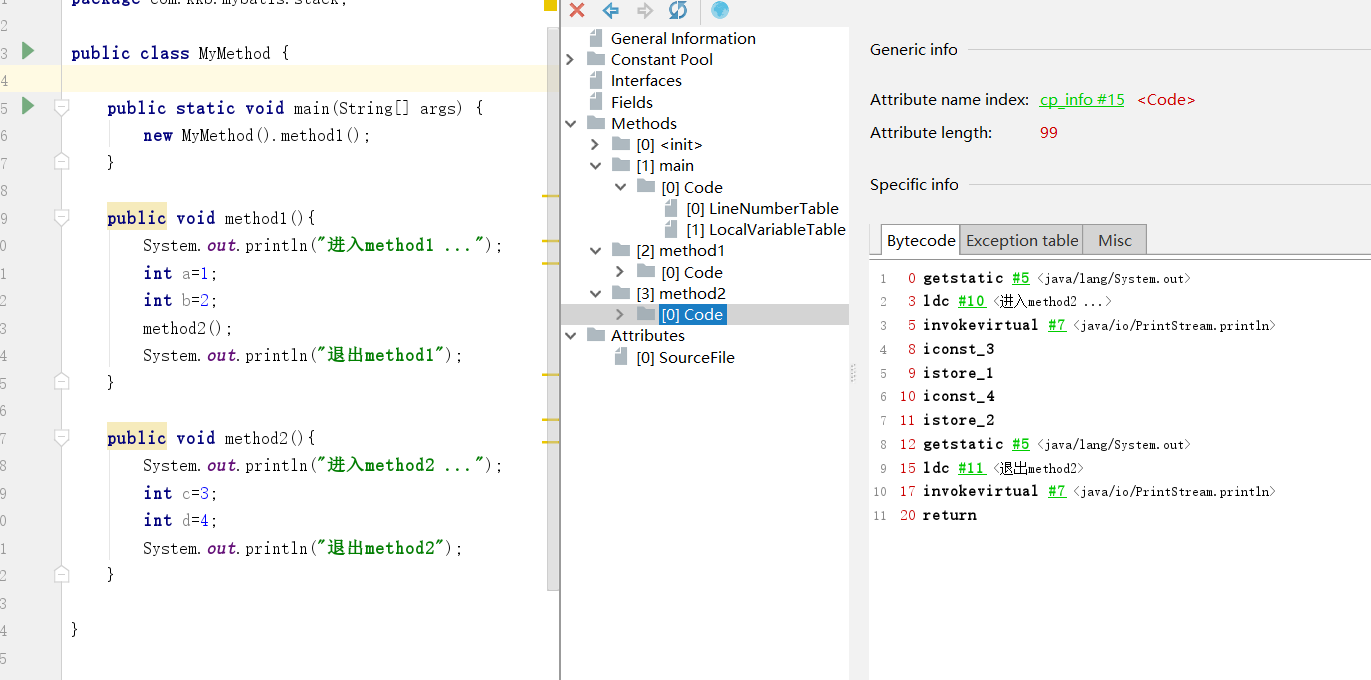Follow the #7 link on bytecode line 3
Screen dimensions: 1371x680
1057,325
